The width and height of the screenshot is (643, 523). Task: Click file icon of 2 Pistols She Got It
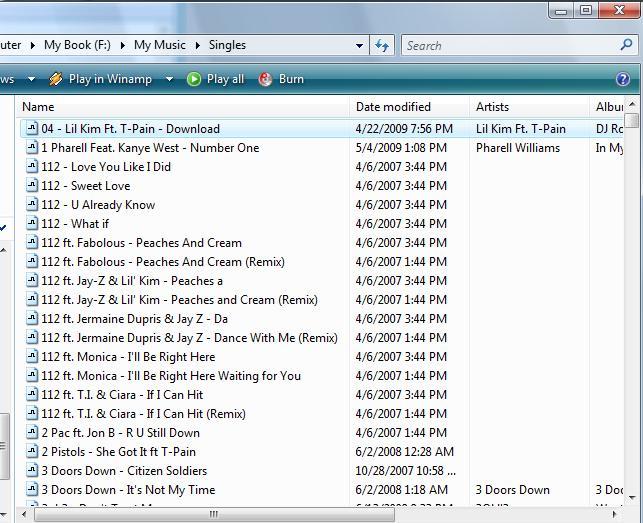coord(32,451)
